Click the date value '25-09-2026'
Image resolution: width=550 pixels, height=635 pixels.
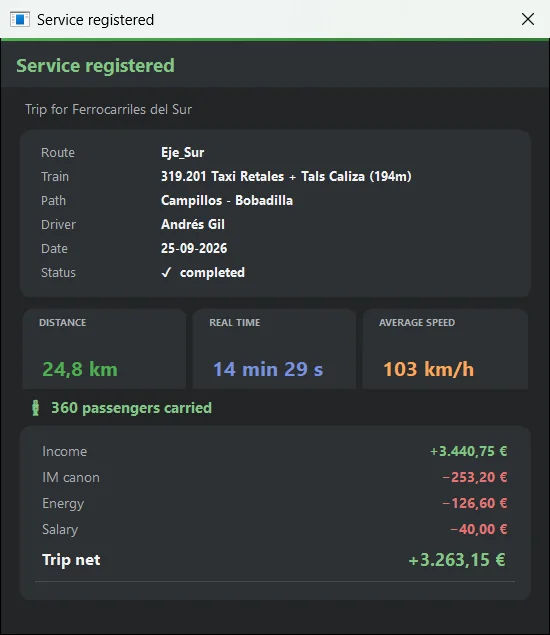(x=194, y=248)
